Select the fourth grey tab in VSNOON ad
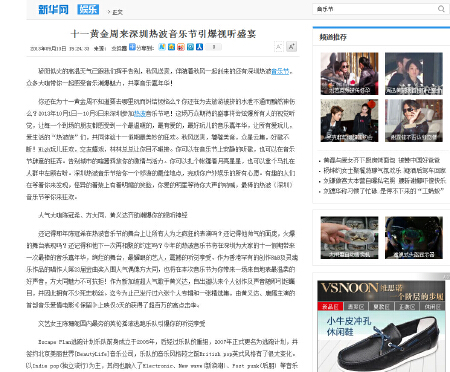This screenshot has width=450, height=372. click(x=407, y=306)
